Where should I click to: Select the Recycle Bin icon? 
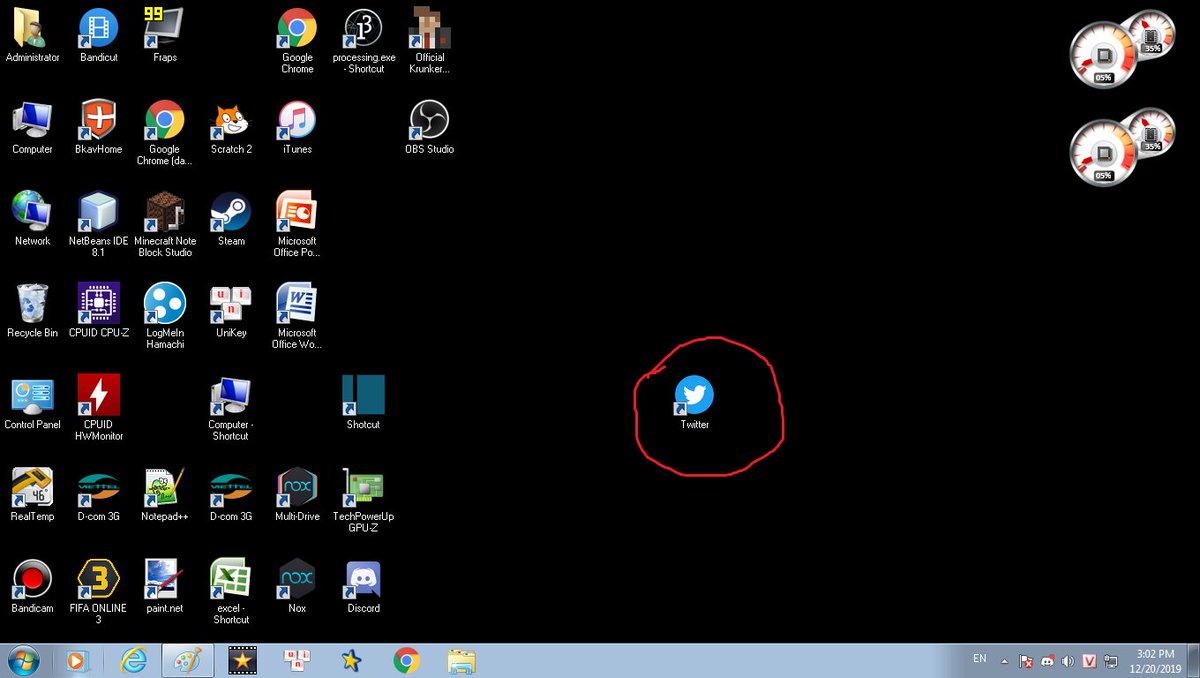click(x=32, y=311)
